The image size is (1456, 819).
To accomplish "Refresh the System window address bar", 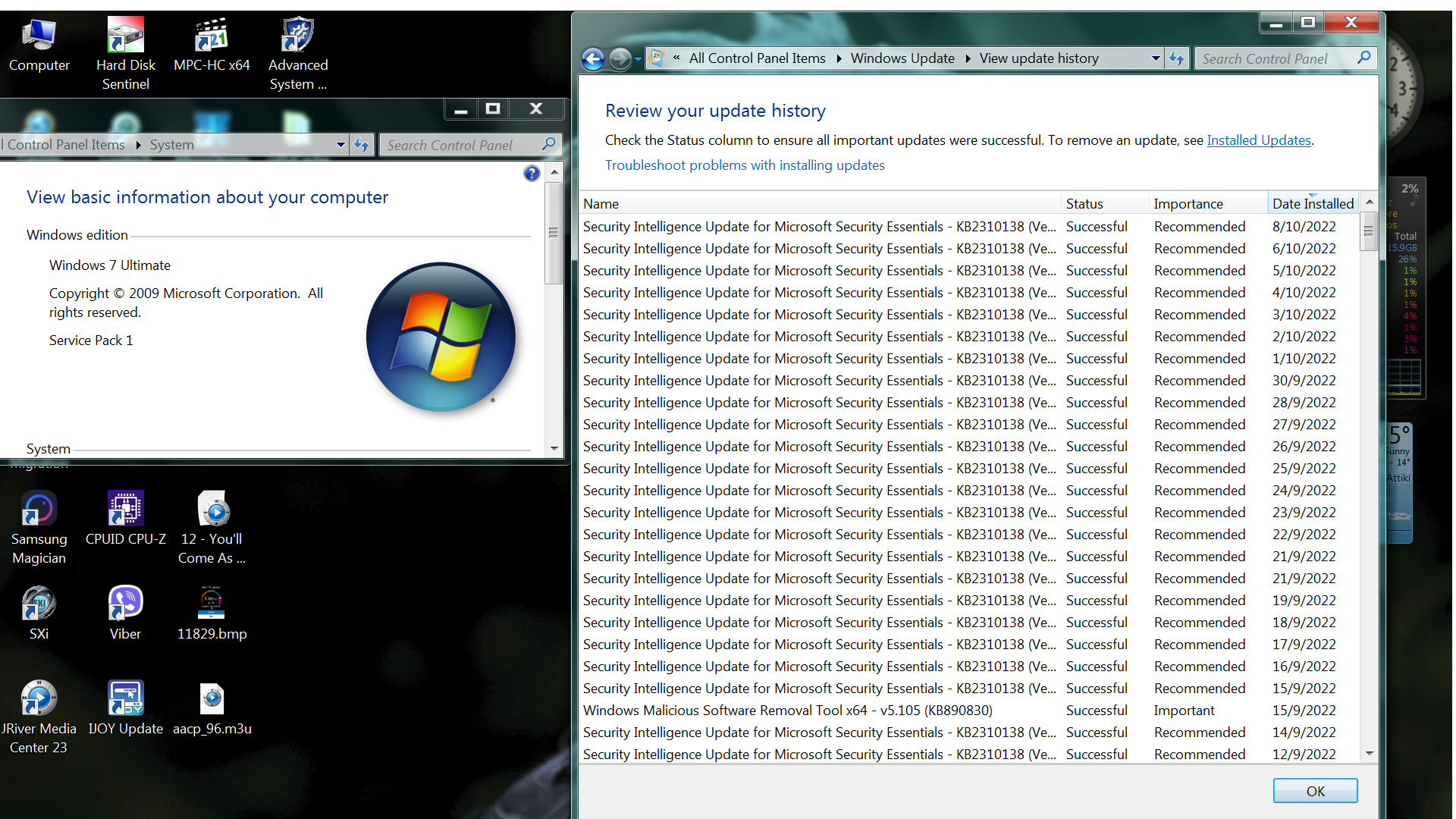I will pyautogui.click(x=361, y=145).
